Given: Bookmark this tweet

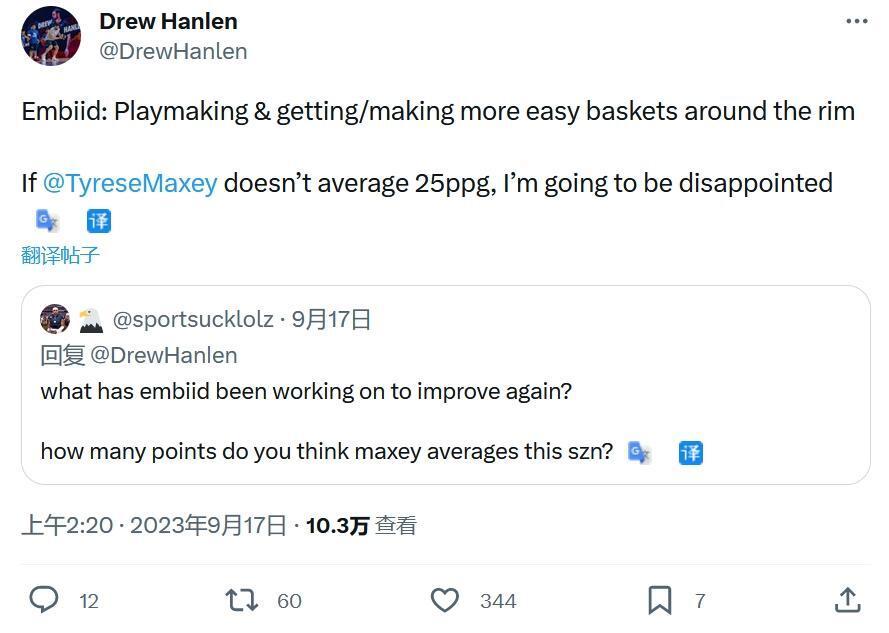Looking at the screenshot, I should click(x=660, y=600).
